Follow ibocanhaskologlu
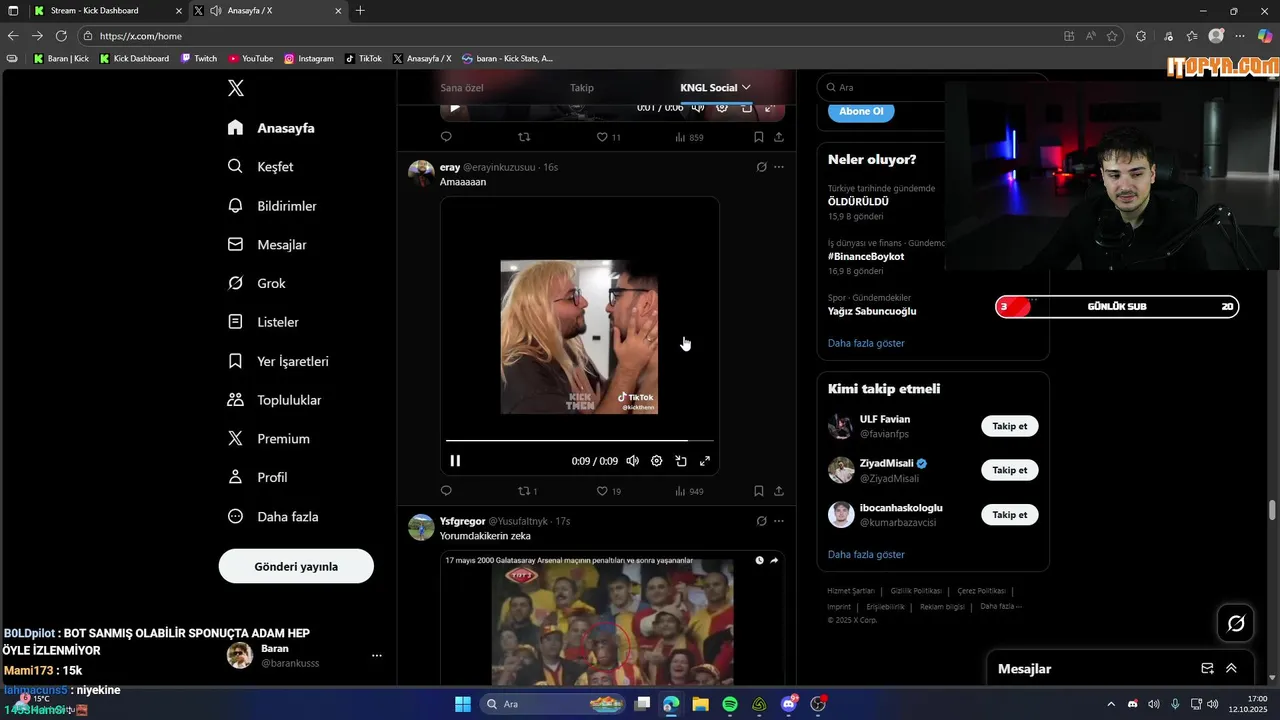This screenshot has width=1280, height=720. coord(1010,515)
